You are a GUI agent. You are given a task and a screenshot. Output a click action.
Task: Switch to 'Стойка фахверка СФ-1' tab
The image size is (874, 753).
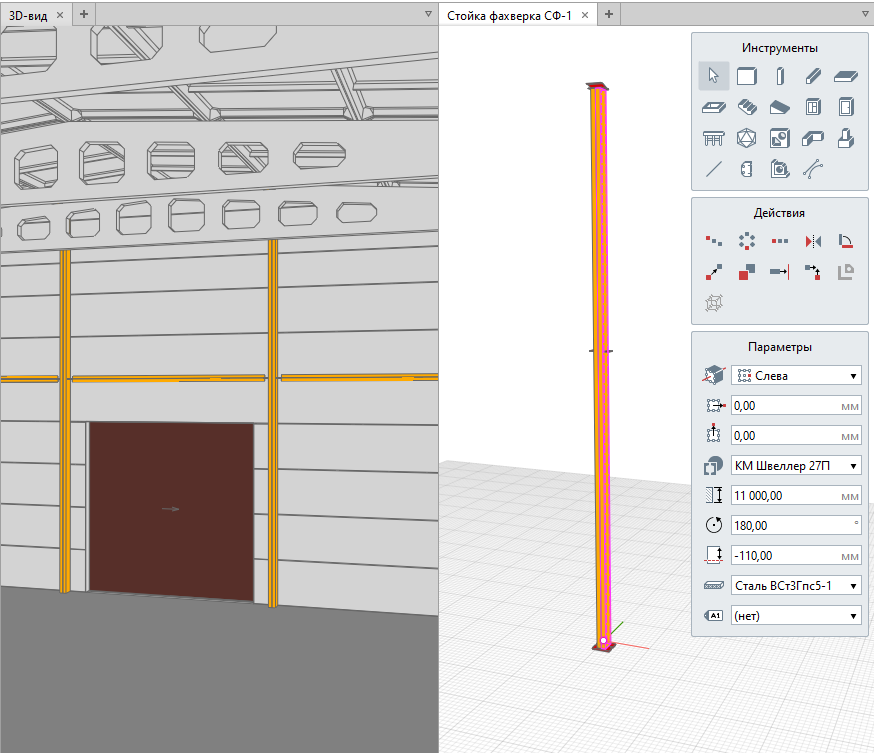tap(509, 14)
